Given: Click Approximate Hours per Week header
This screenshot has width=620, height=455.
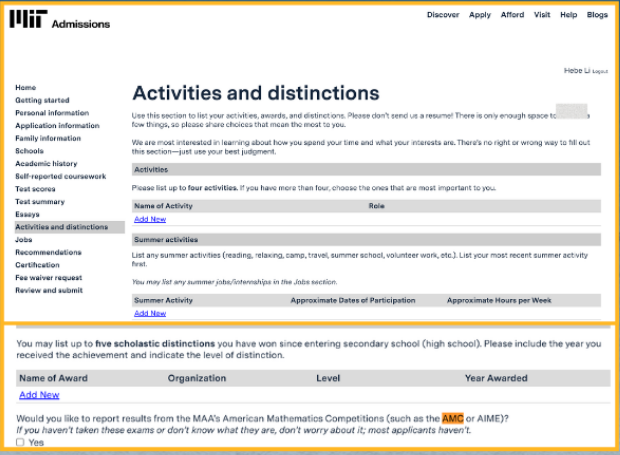Looking at the screenshot, I should tap(499, 300).
